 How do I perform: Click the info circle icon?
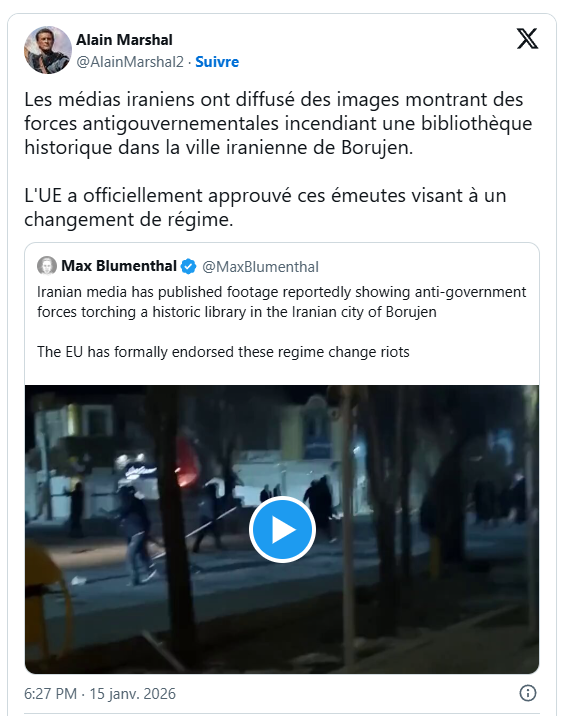click(528, 693)
